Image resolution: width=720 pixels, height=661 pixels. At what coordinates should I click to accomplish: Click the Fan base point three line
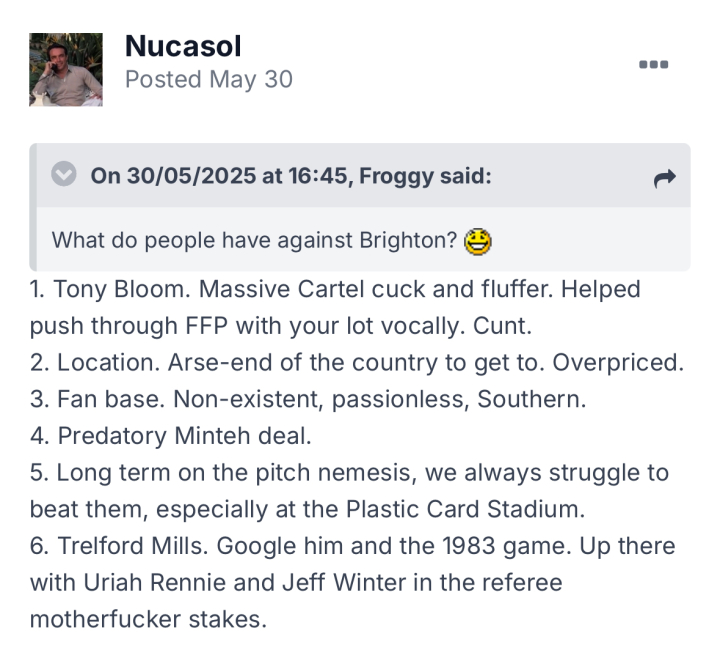(308, 399)
